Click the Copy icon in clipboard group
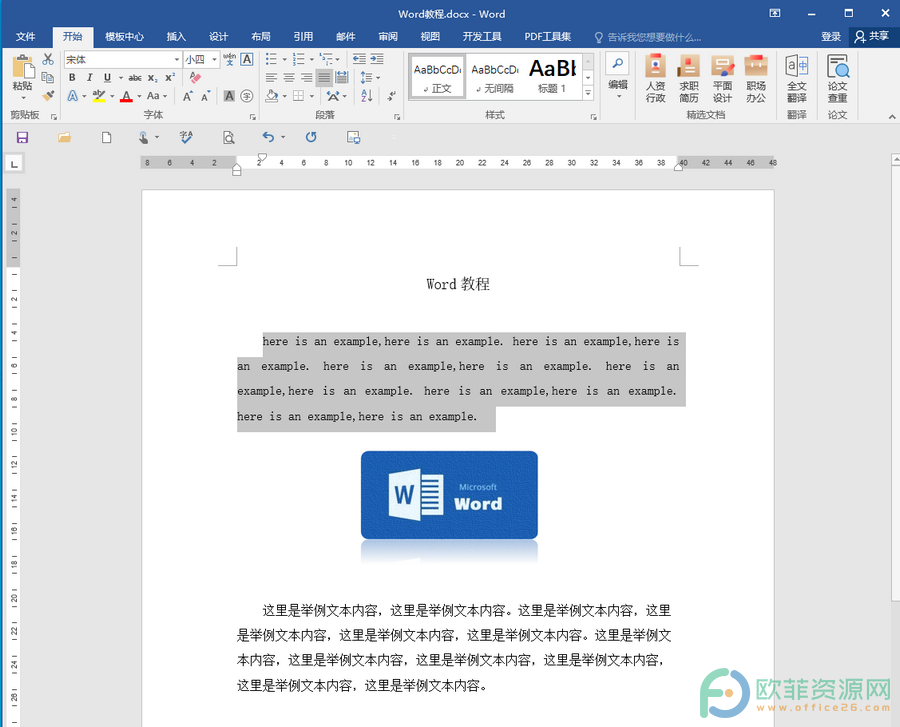The height and width of the screenshot is (727, 900). pyautogui.click(x=48, y=77)
